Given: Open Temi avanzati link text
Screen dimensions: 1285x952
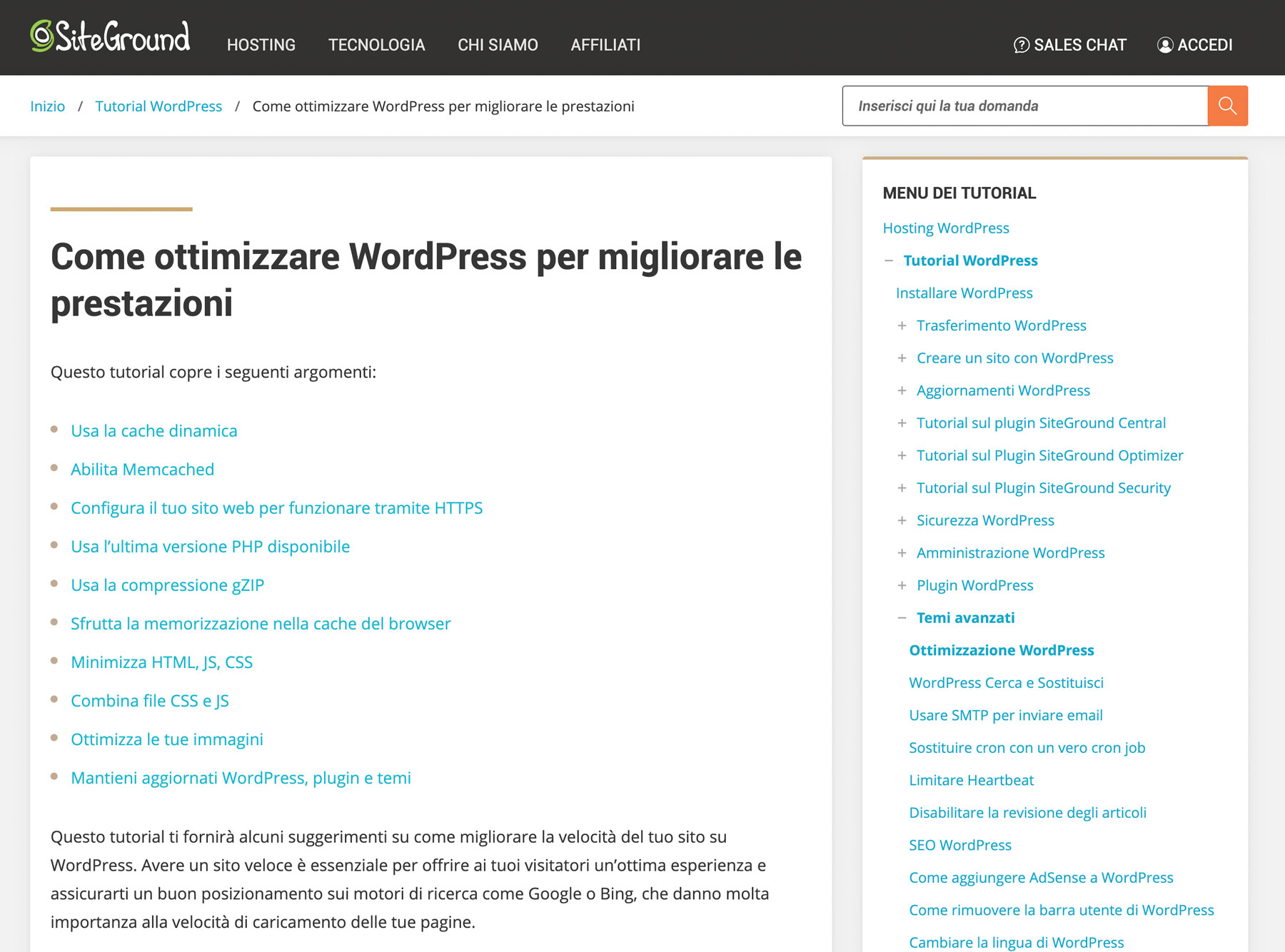Looking at the screenshot, I should point(965,618).
